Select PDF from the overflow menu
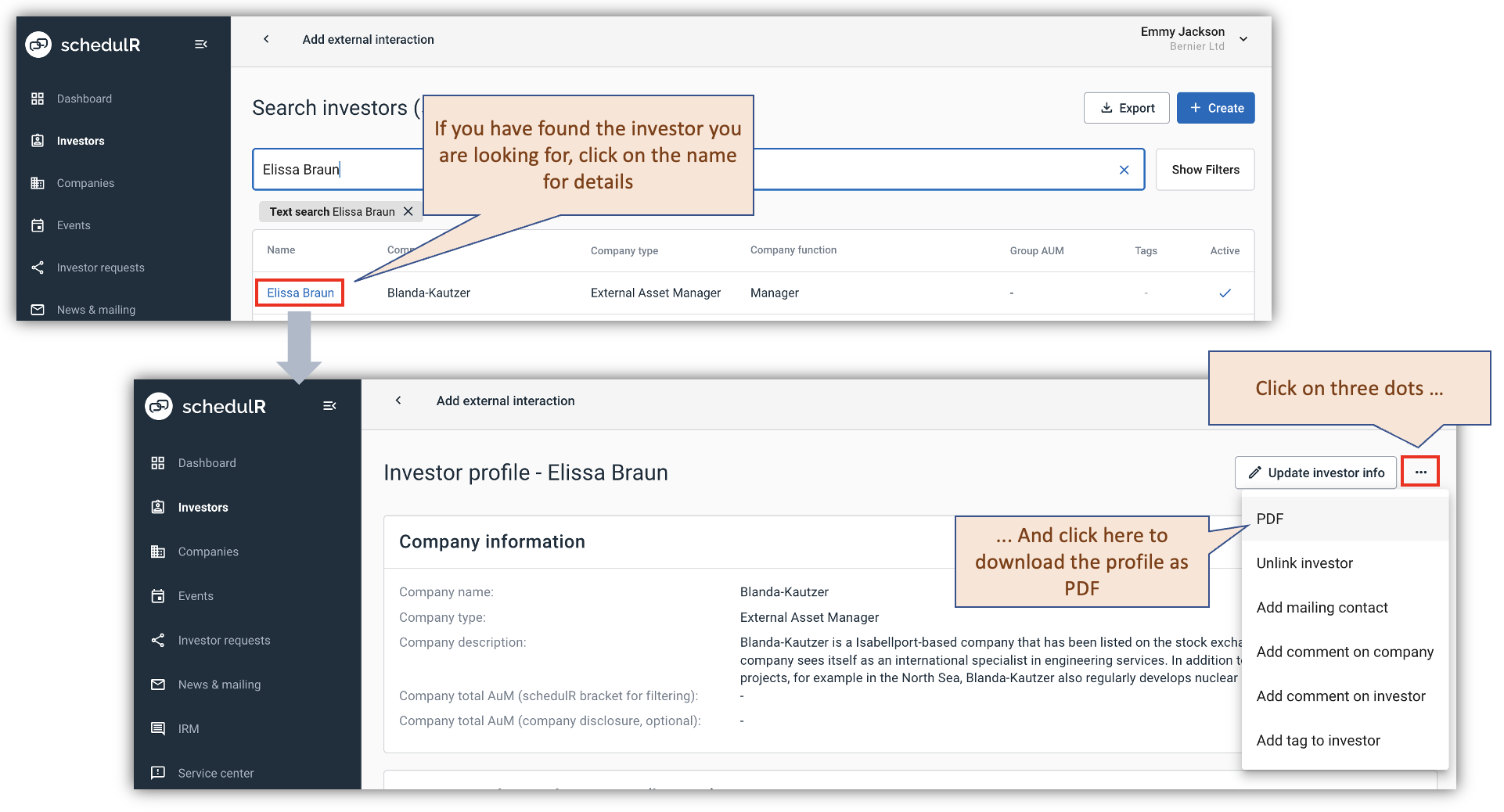Viewport: 1504px width, 812px height. pos(1269,518)
